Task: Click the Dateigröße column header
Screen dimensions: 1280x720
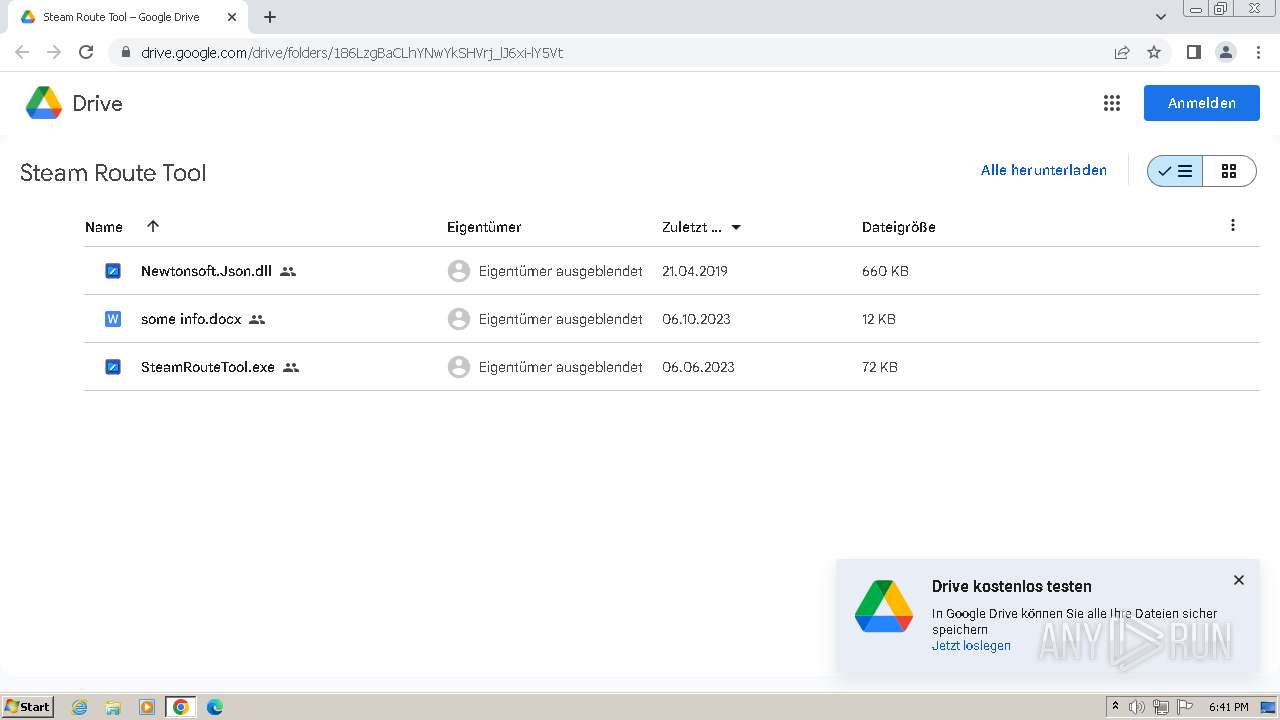Action: 899,227
